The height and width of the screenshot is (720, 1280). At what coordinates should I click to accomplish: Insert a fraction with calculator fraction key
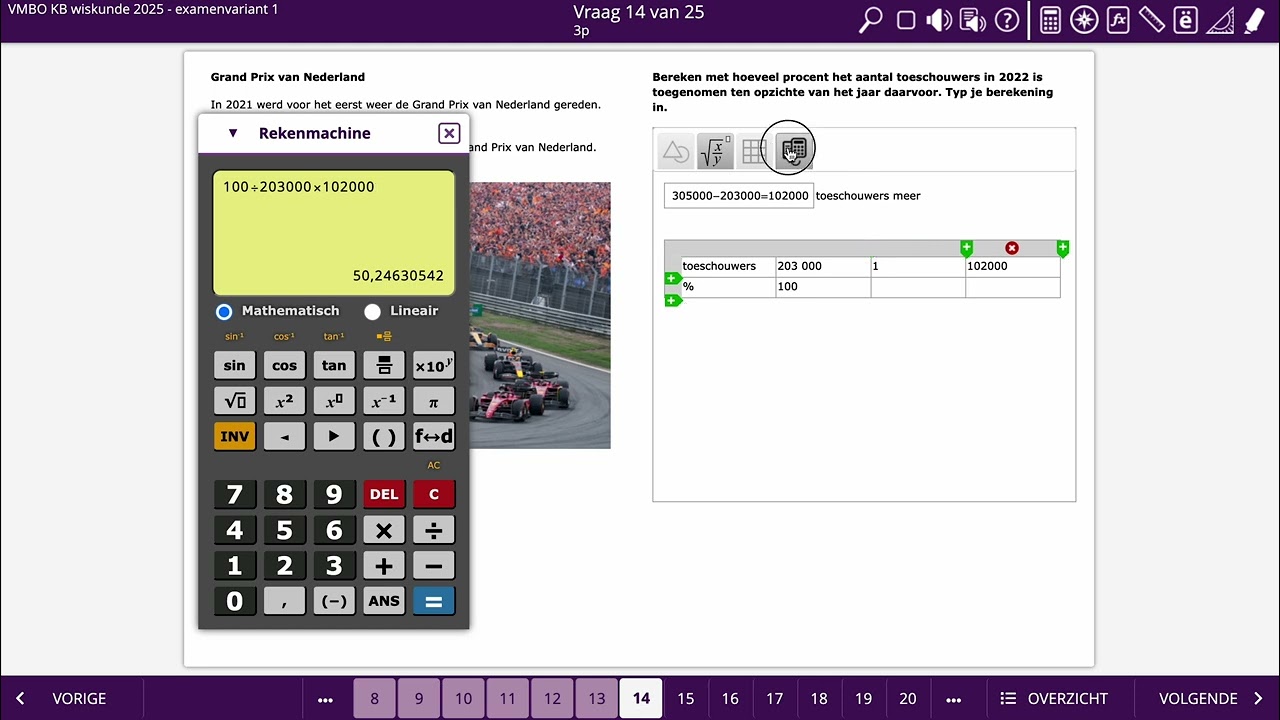[x=384, y=365]
